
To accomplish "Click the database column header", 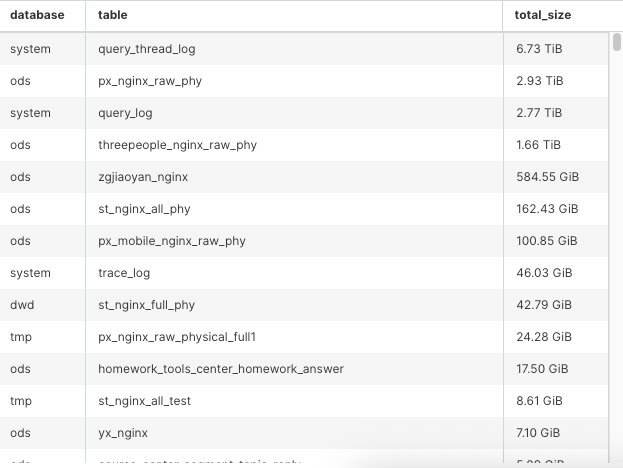I will click(37, 16).
